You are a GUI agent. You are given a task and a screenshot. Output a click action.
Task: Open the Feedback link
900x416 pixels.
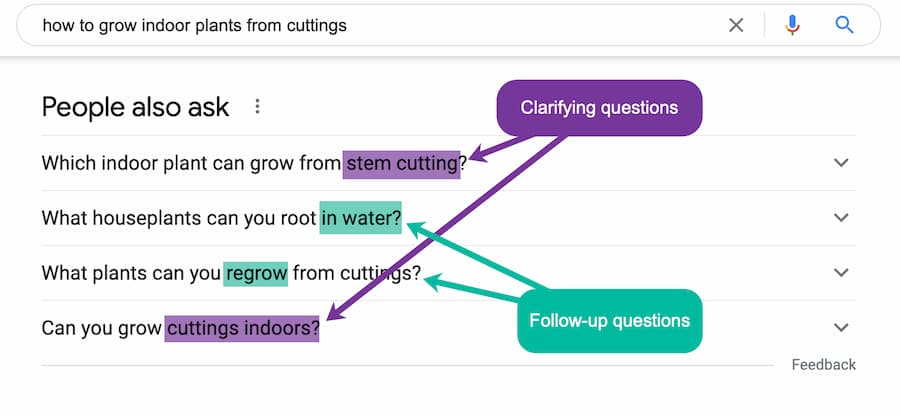click(x=823, y=365)
